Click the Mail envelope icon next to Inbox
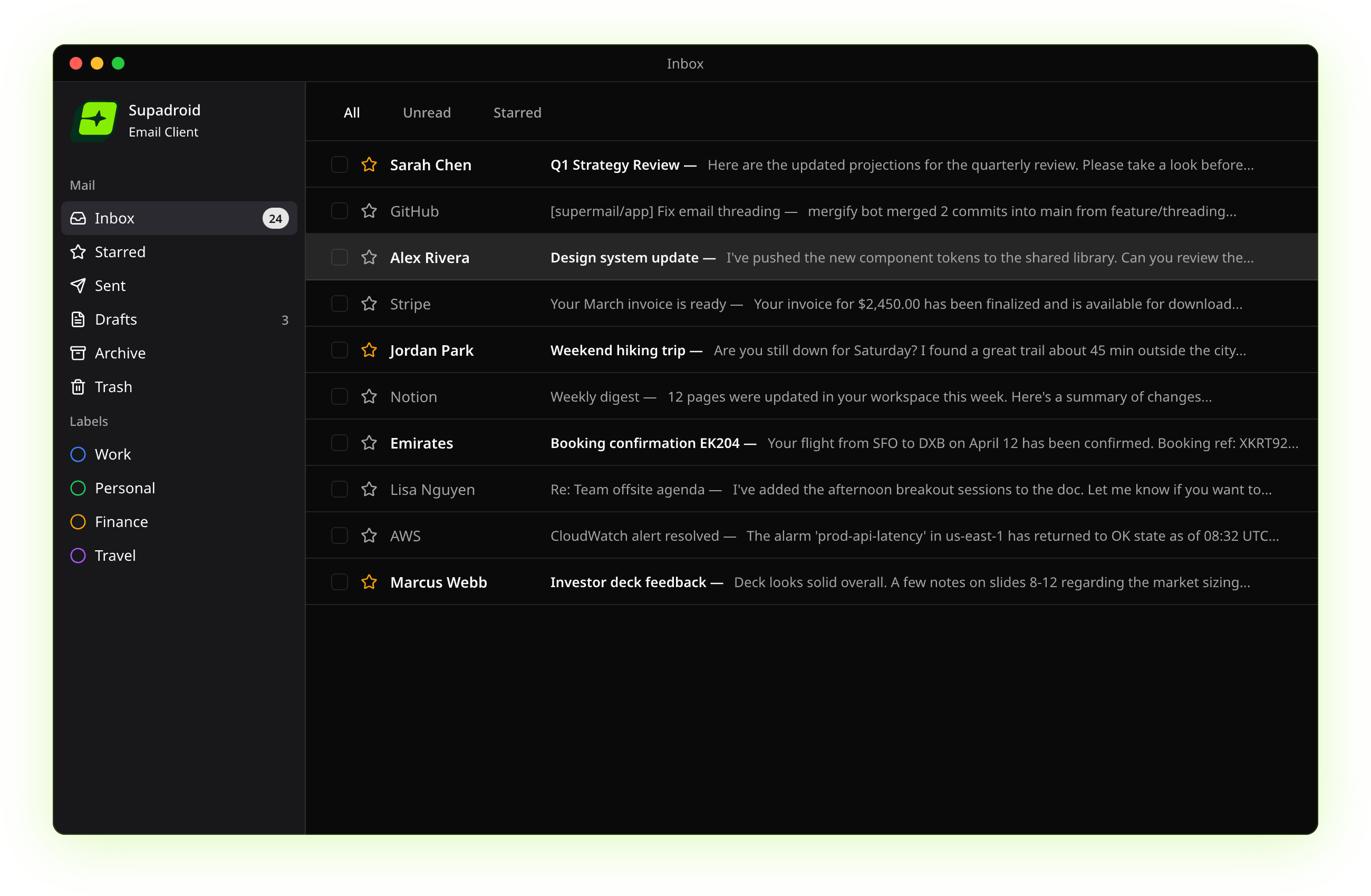This screenshot has height=896, width=1371. (x=79, y=218)
